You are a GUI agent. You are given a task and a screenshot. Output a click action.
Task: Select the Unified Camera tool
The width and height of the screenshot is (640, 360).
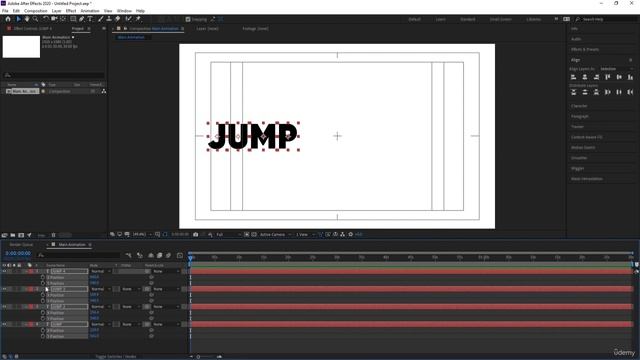[x=54, y=19]
